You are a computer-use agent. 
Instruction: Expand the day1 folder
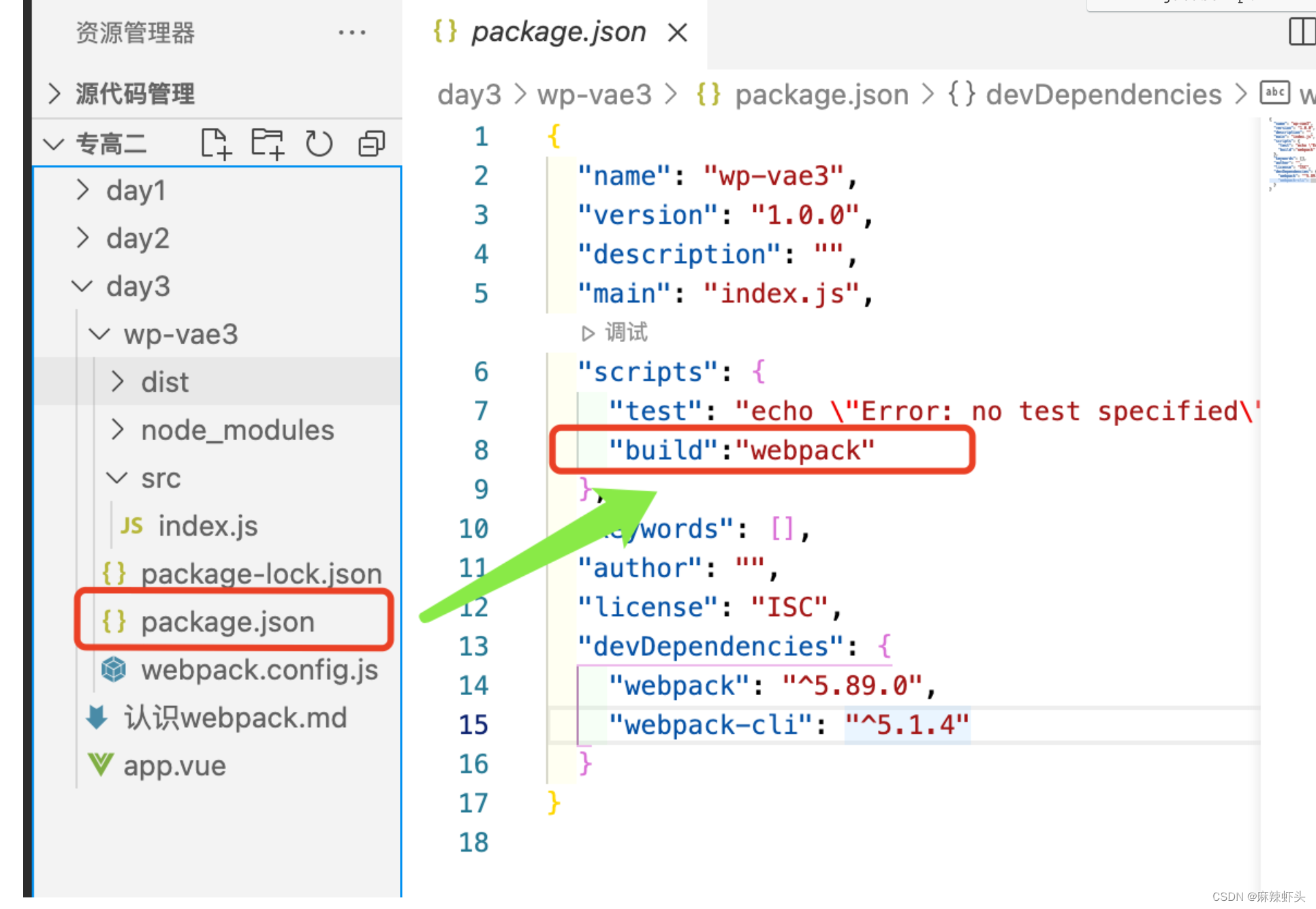coord(135,190)
